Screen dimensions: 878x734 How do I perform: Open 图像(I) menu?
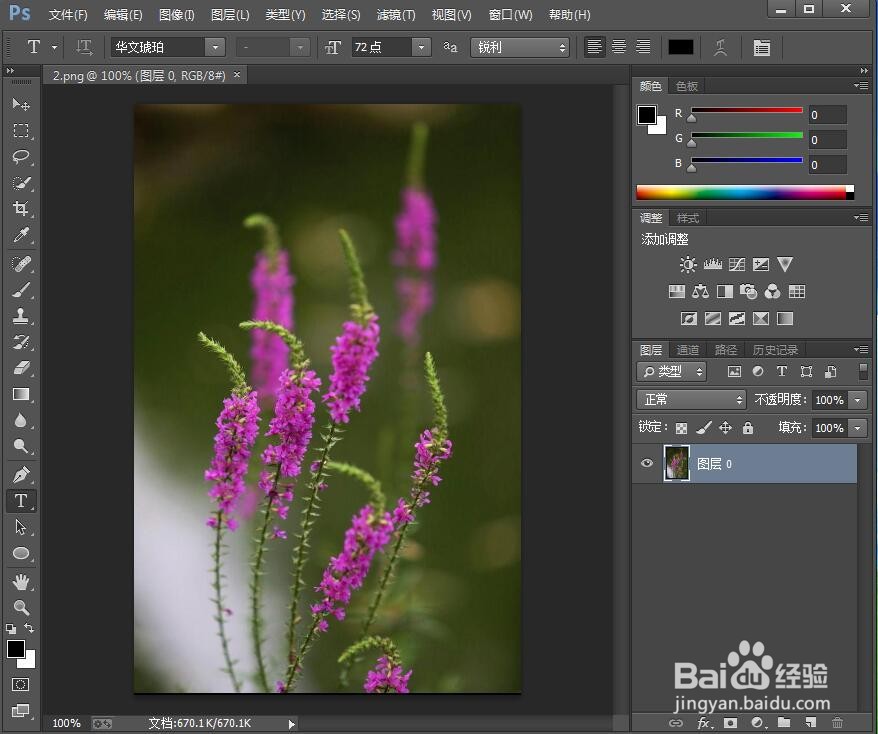176,15
